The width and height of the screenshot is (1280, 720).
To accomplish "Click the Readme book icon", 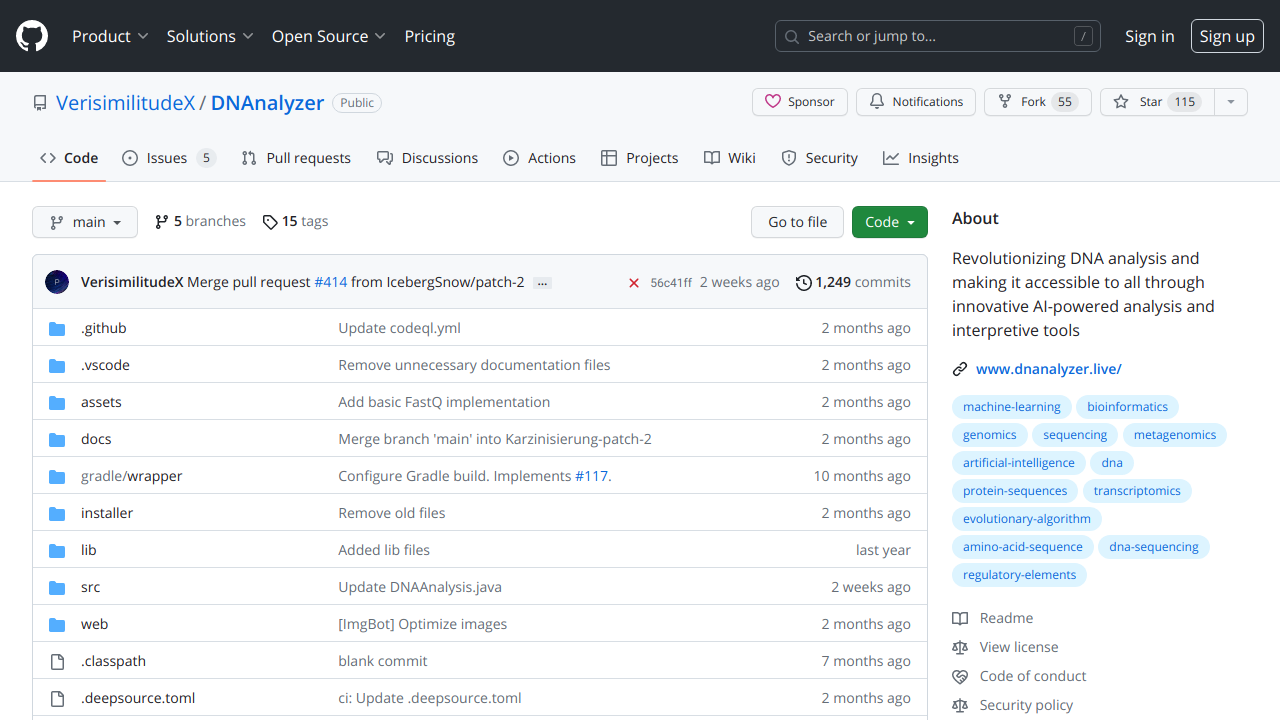I will [x=960, y=618].
